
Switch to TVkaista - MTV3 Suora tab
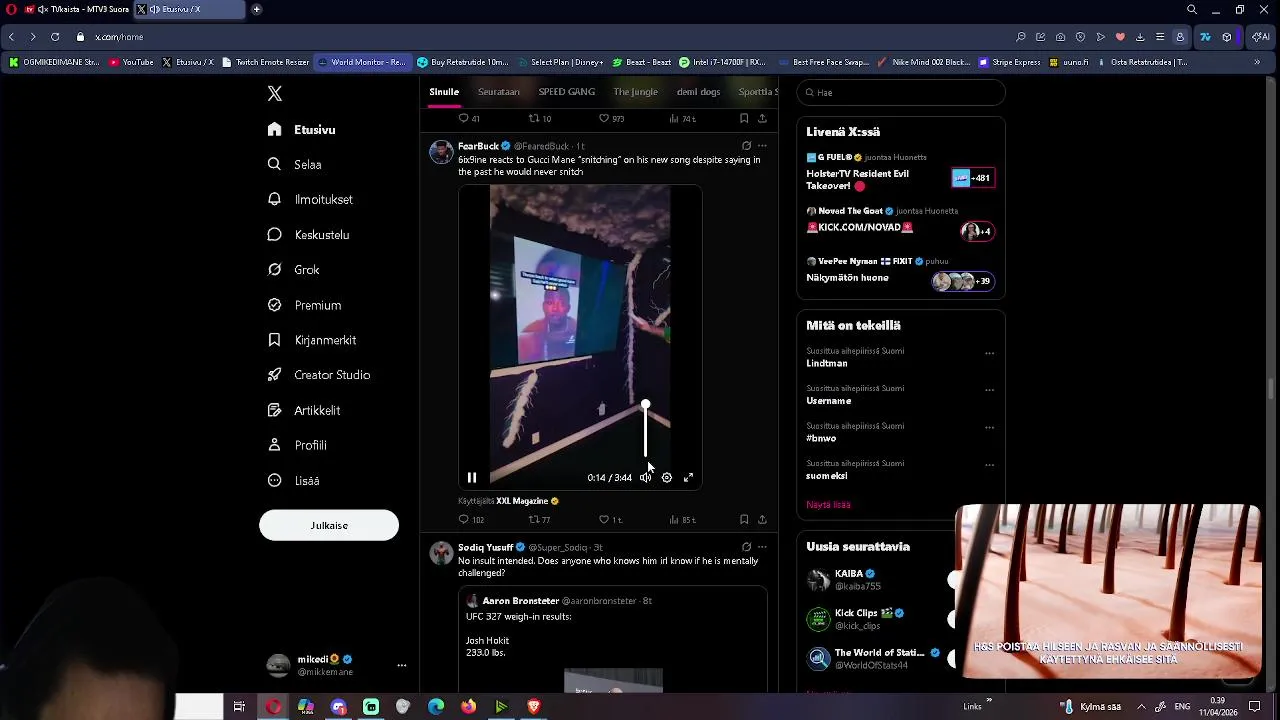point(76,10)
